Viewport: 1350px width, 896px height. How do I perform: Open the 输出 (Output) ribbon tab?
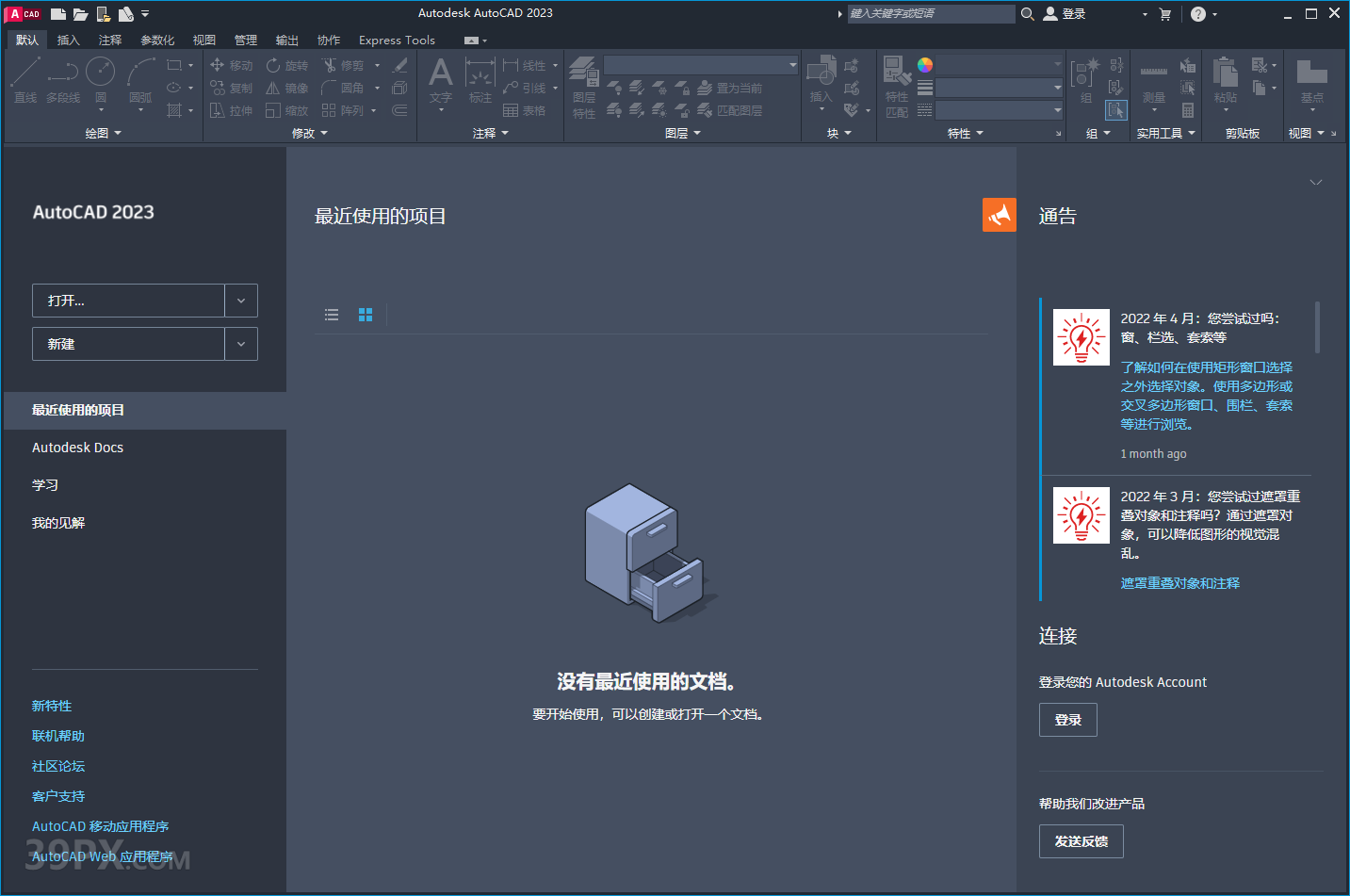tap(287, 40)
